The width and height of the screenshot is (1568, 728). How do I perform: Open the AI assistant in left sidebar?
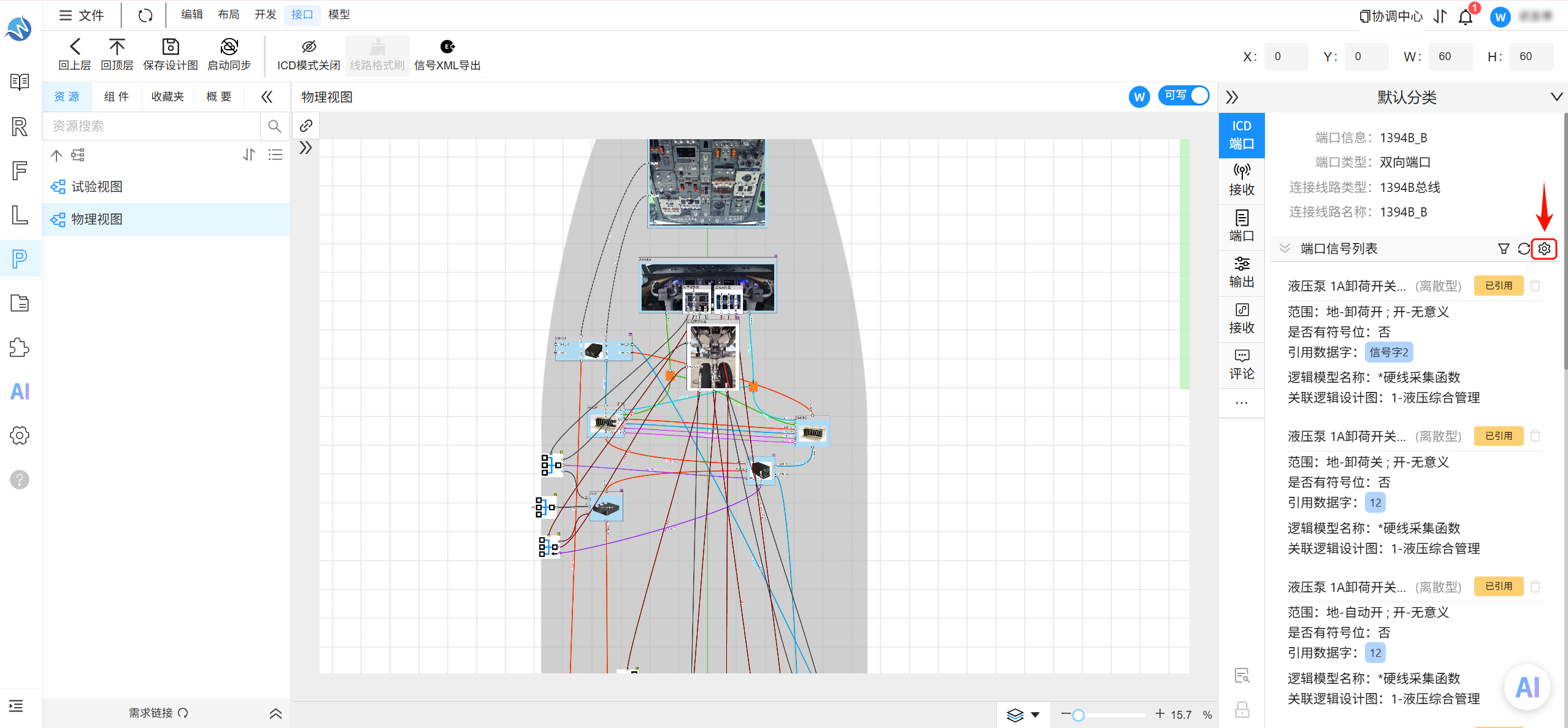pos(20,391)
